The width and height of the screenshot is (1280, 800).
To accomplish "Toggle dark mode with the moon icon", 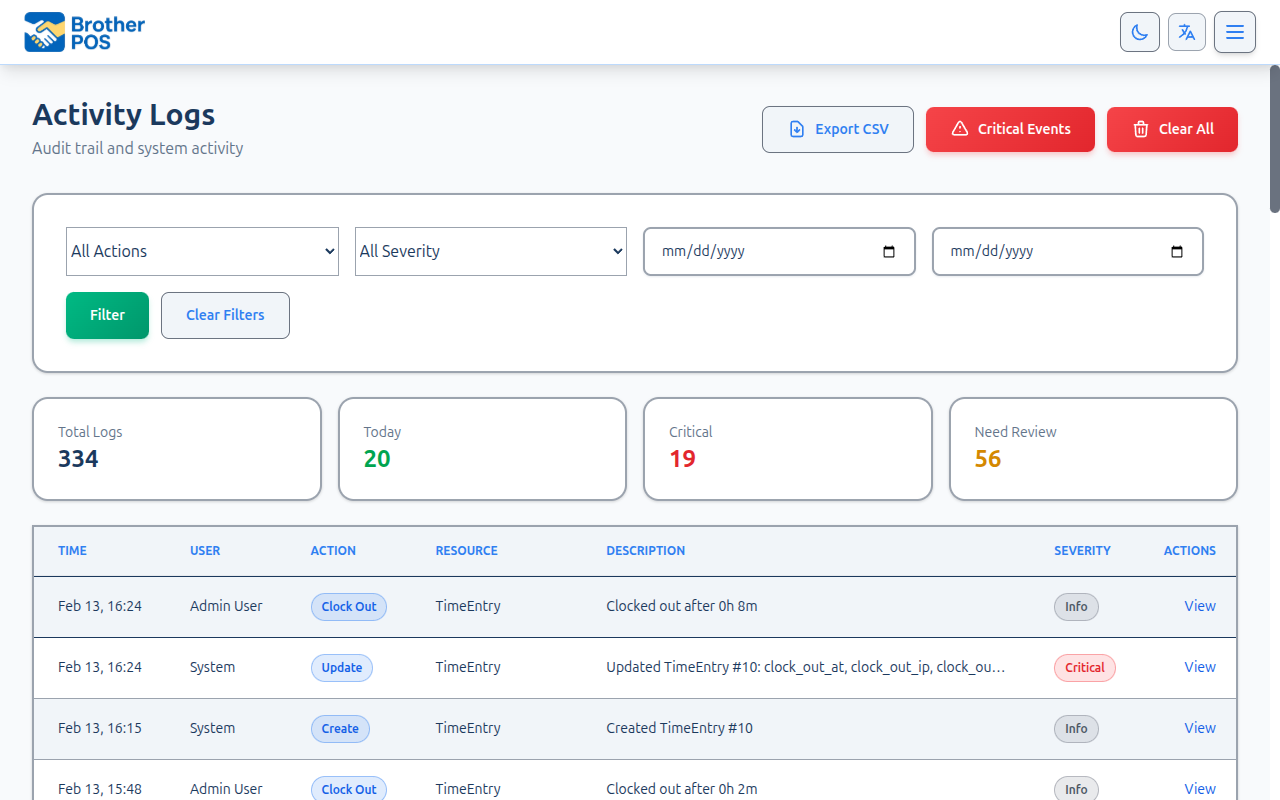I will (x=1139, y=31).
